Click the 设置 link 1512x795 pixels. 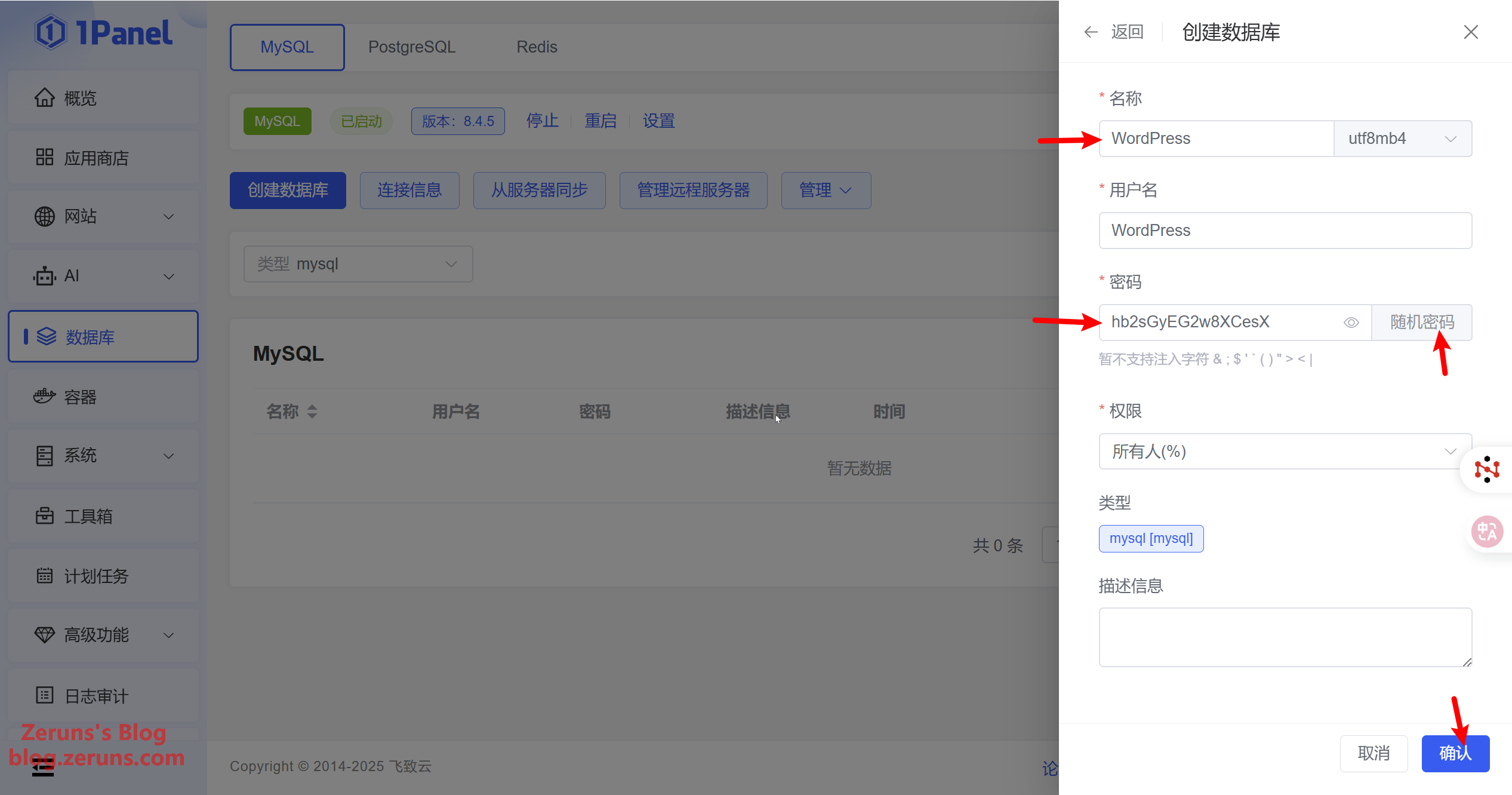pos(658,121)
